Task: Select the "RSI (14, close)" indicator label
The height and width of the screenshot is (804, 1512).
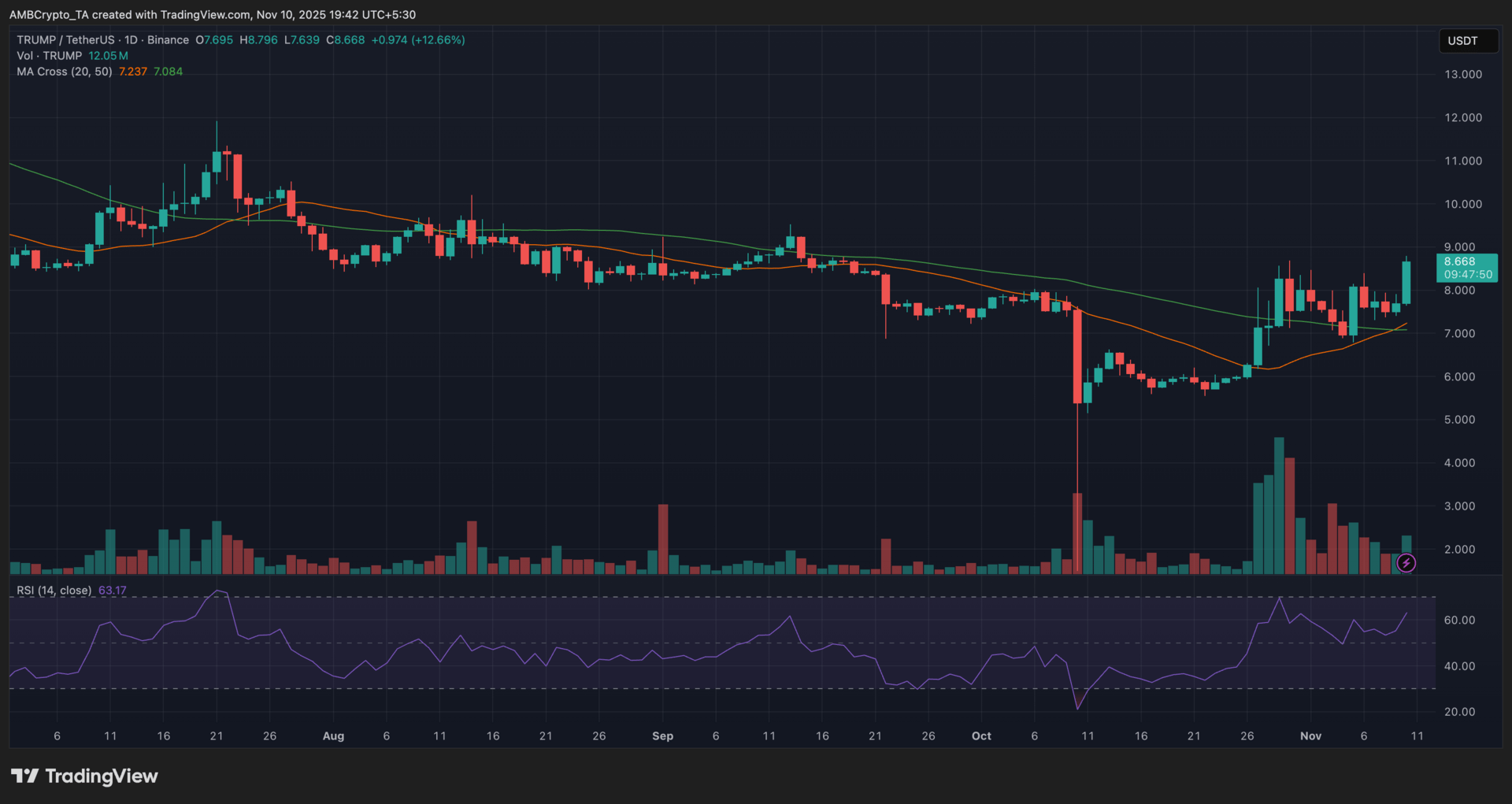Action: pyautogui.click(x=54, y=591)
